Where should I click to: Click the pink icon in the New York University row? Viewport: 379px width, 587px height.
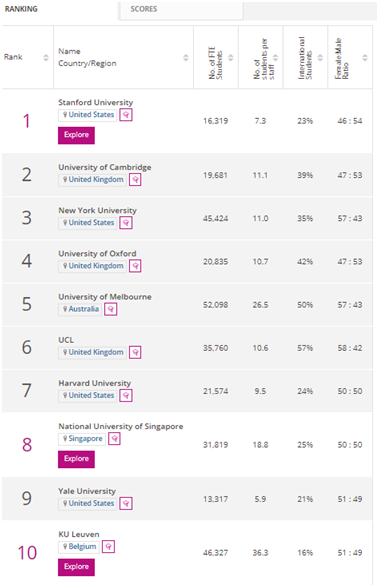(126, 223)
